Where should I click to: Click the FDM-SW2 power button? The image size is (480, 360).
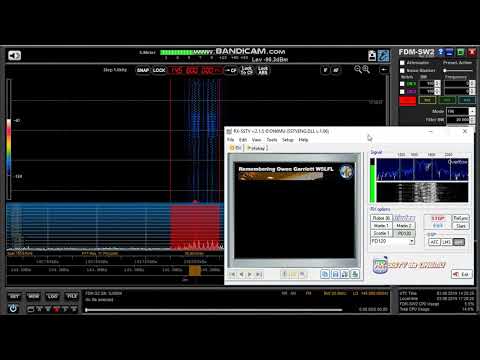click(13, 309)
